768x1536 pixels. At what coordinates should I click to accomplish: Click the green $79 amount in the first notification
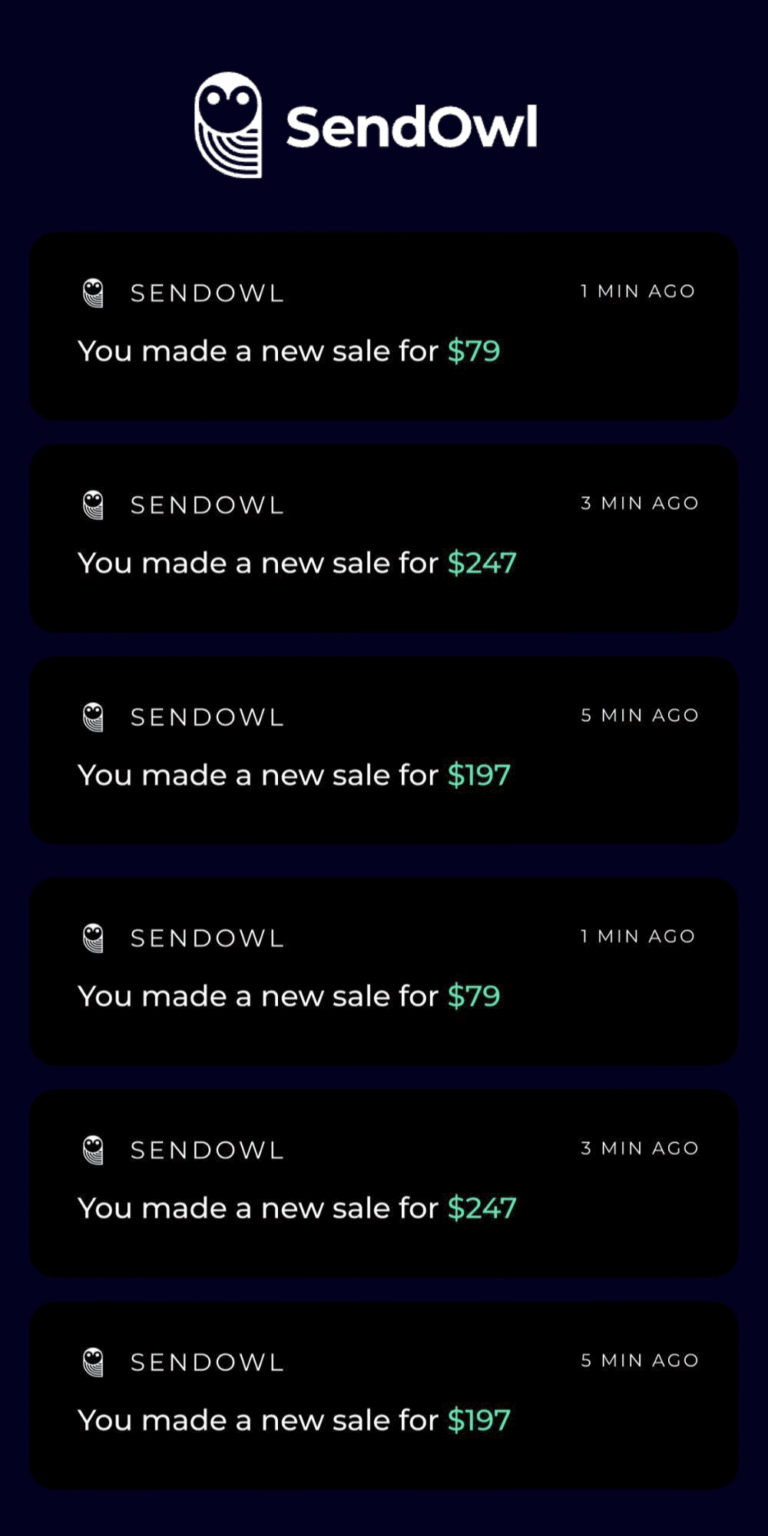click(473, 351)
